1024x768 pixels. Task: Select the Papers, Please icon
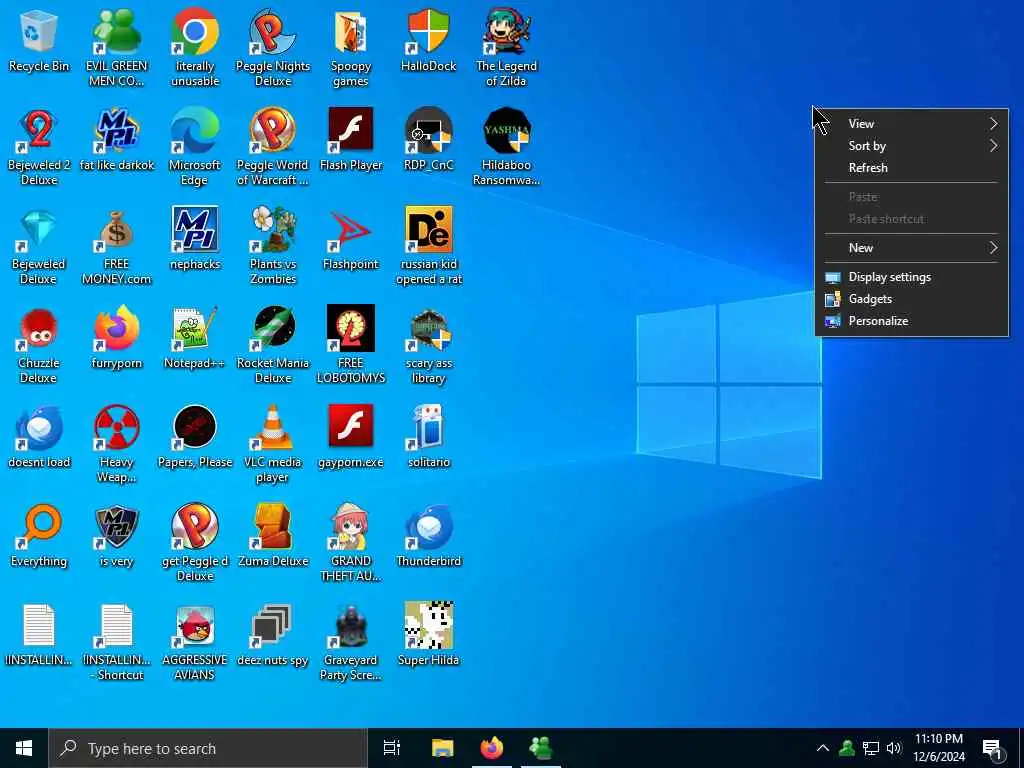click(195, 428)
